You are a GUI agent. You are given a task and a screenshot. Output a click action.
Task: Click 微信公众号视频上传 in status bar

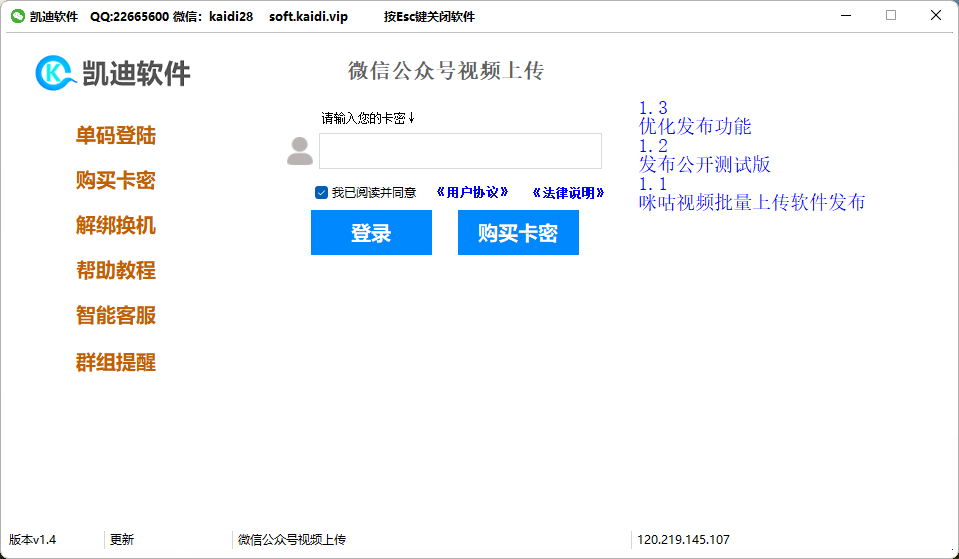point(292,539)
